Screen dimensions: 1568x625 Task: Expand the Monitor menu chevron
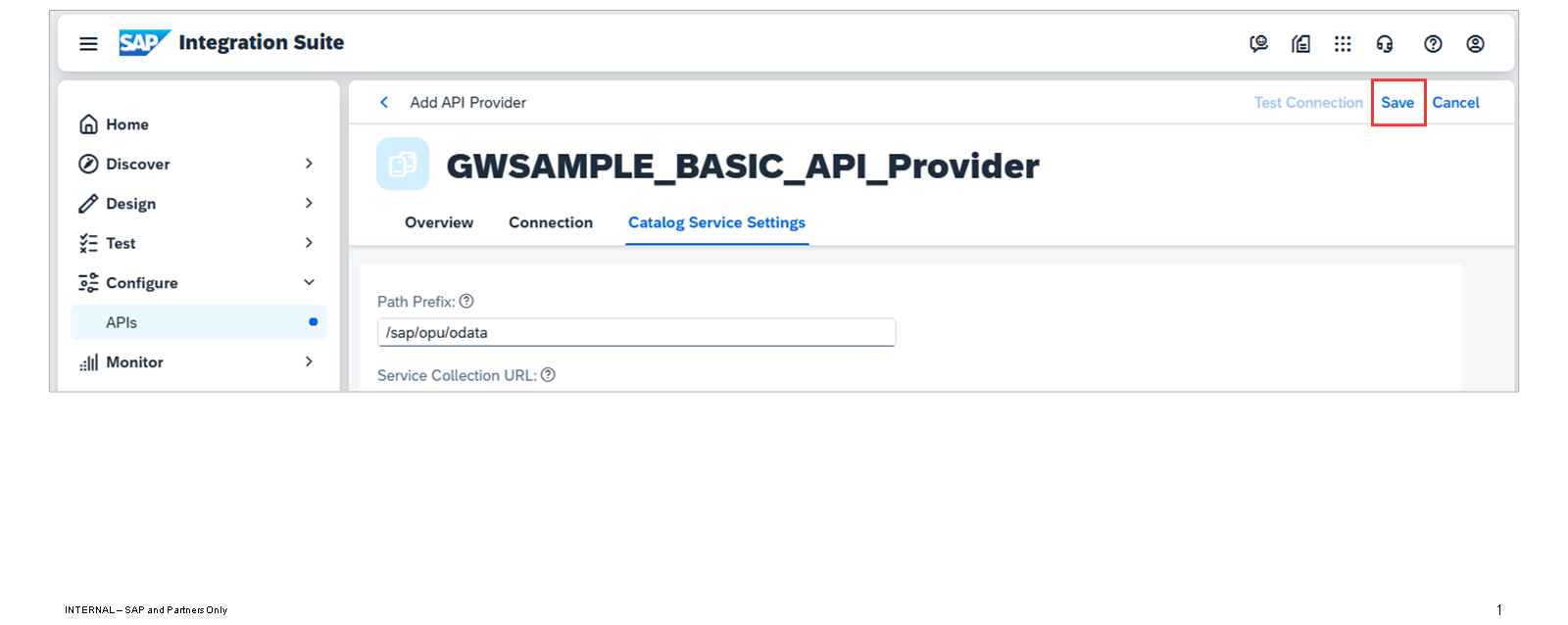click(309, 361)
